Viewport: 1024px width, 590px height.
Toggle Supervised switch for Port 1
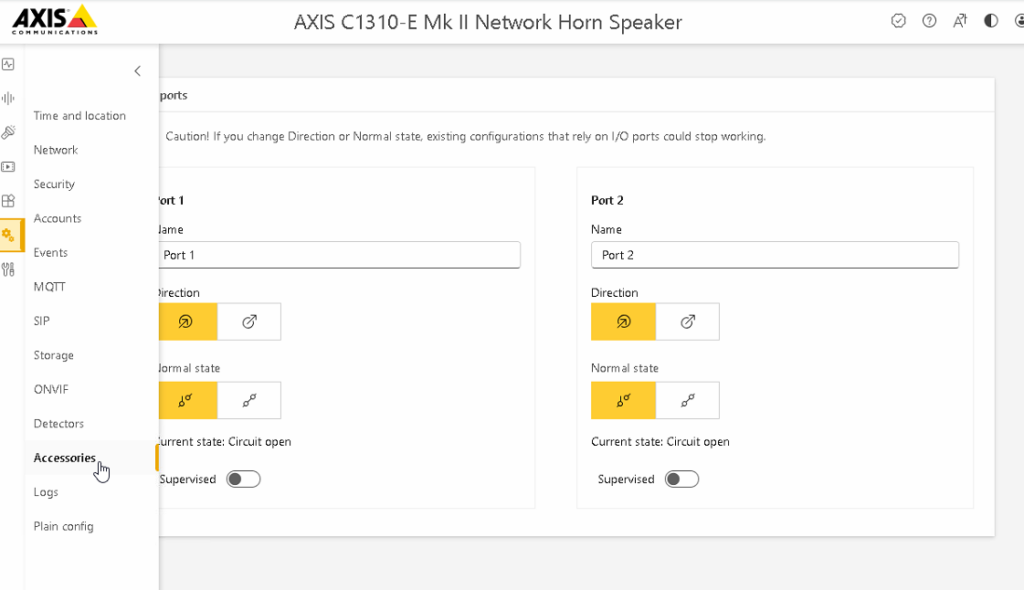coord(244,479)
